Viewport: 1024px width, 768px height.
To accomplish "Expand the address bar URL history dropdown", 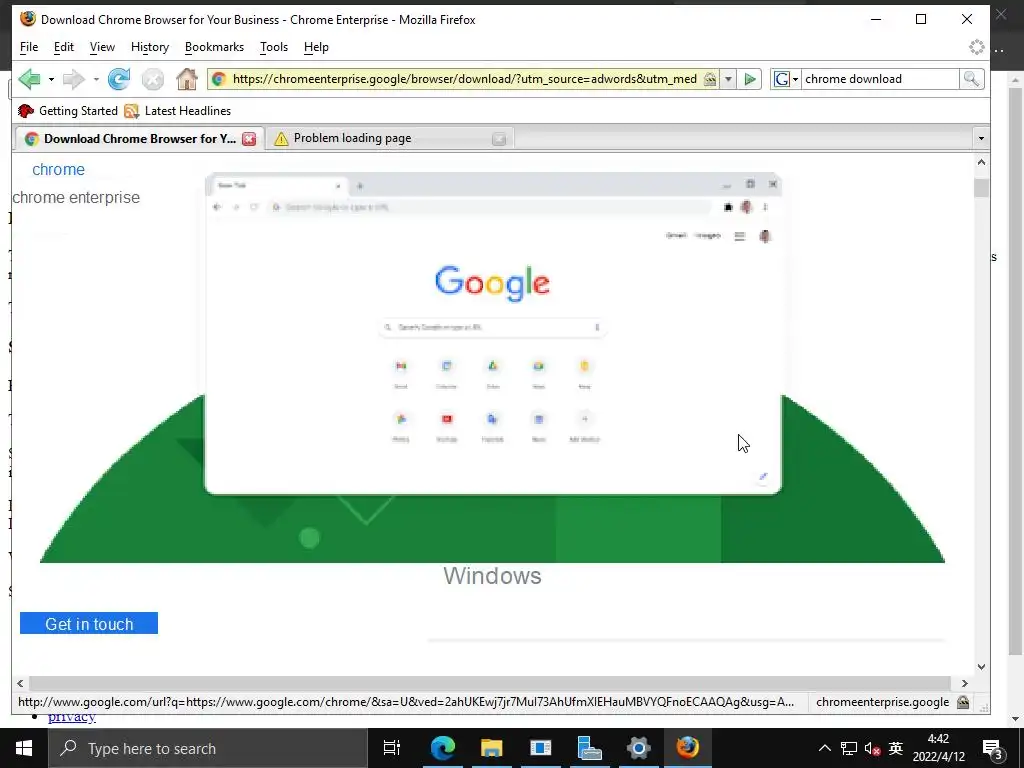I will click(728, 79).
